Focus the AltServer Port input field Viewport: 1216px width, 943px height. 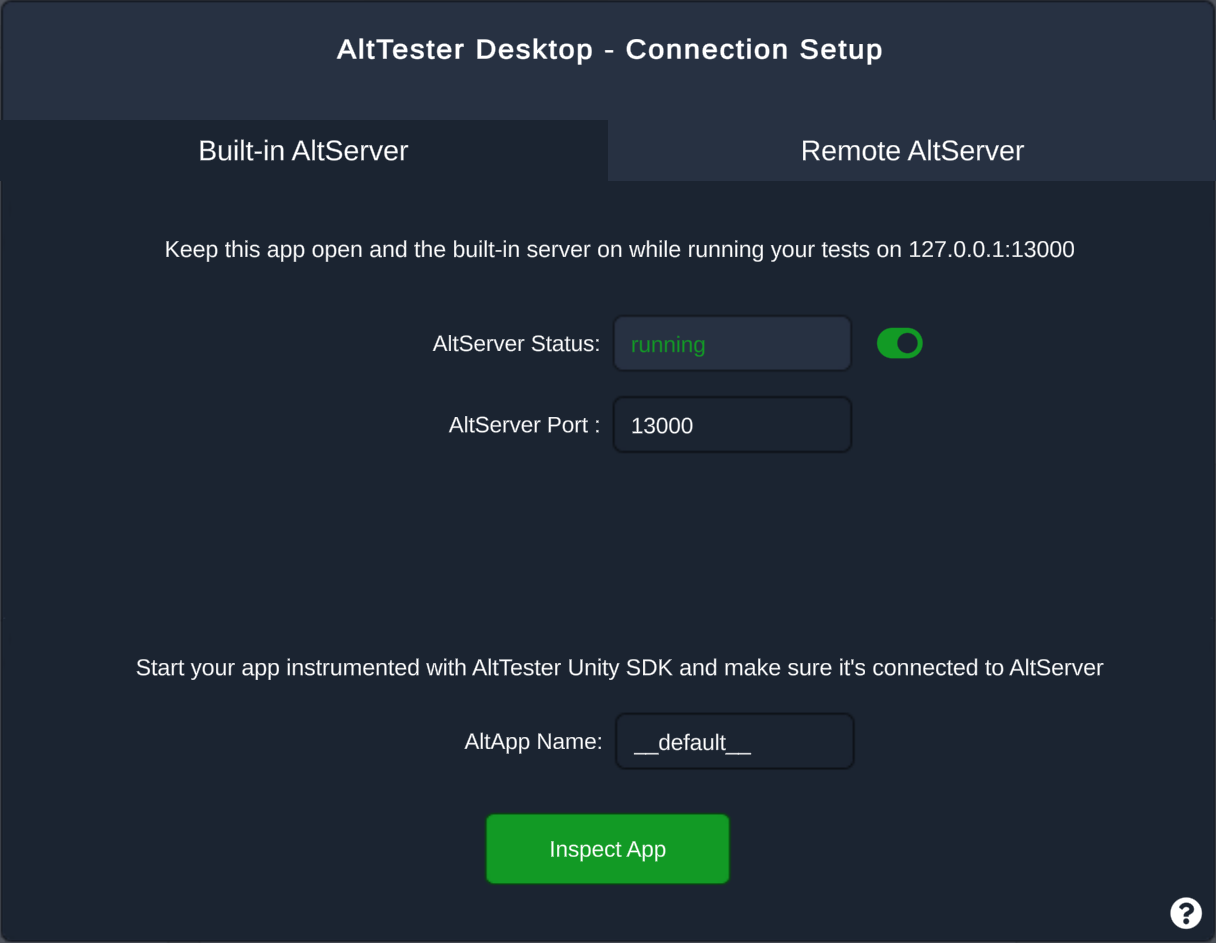[x=732, y=425]
